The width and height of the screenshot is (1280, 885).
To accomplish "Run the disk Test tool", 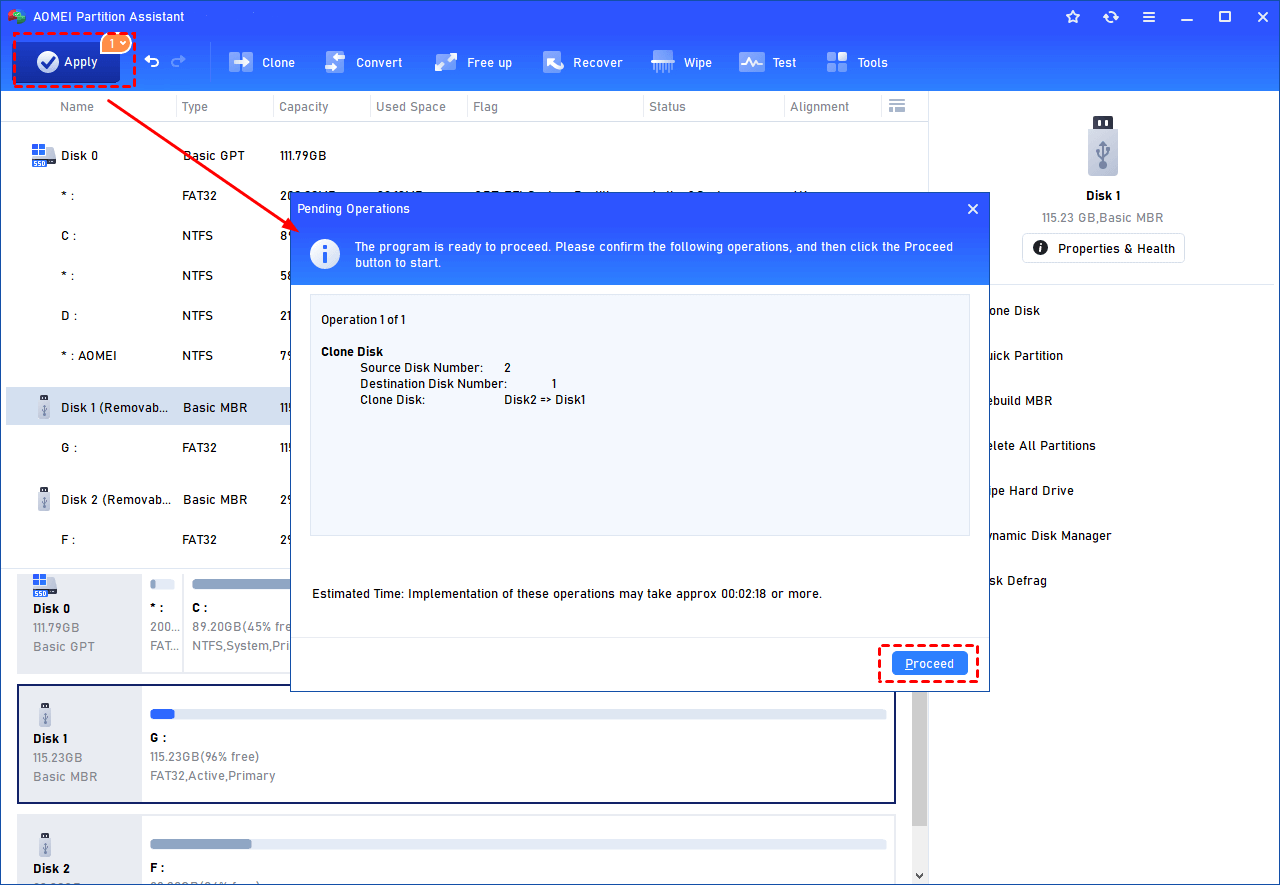I will pyautogui.click(x=767, y=62).
